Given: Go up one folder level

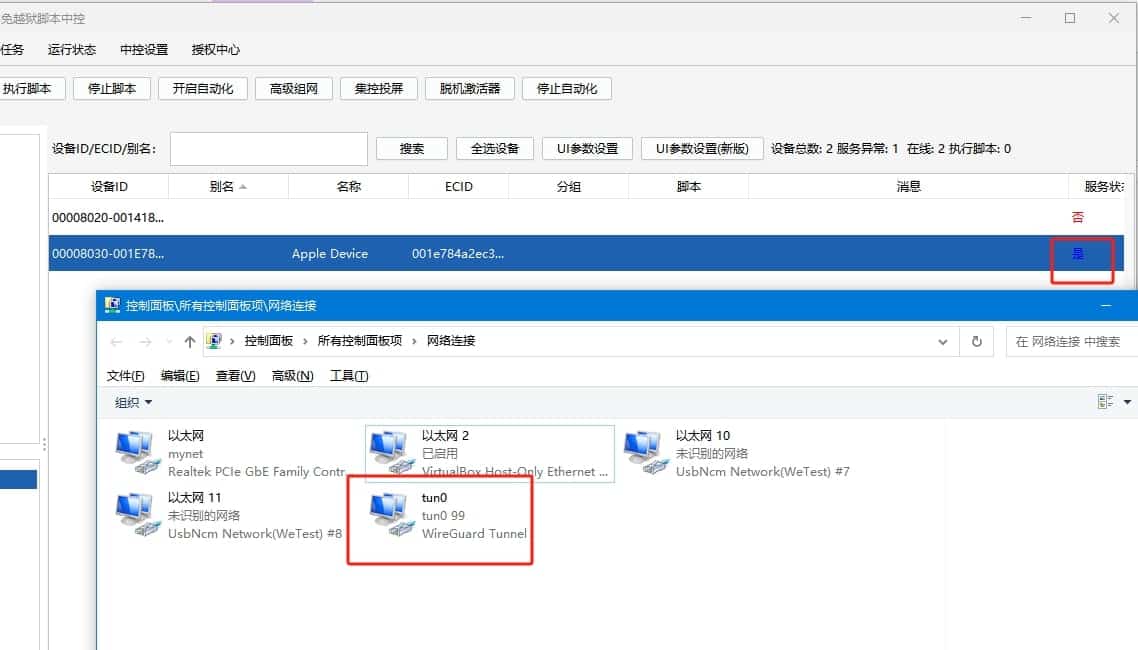Looking at the screenshot, I should point(189,342).
